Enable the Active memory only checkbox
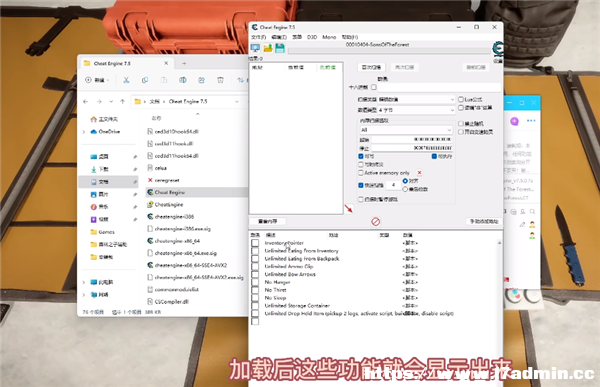 point(360,173)
